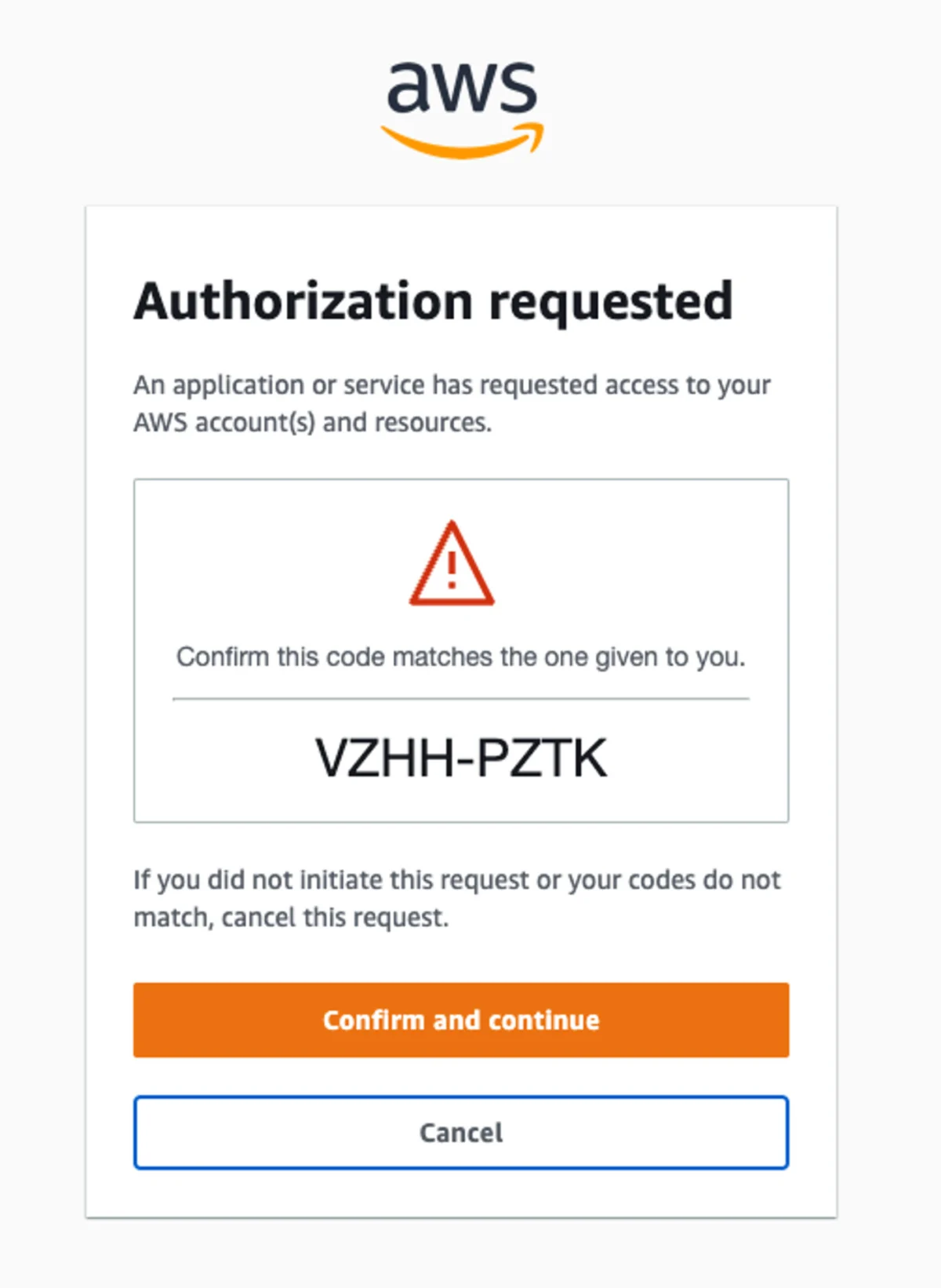Click the letters 'aws' in the logo
The width and height of the screenshot is (941, 1288).
point(461,86)
